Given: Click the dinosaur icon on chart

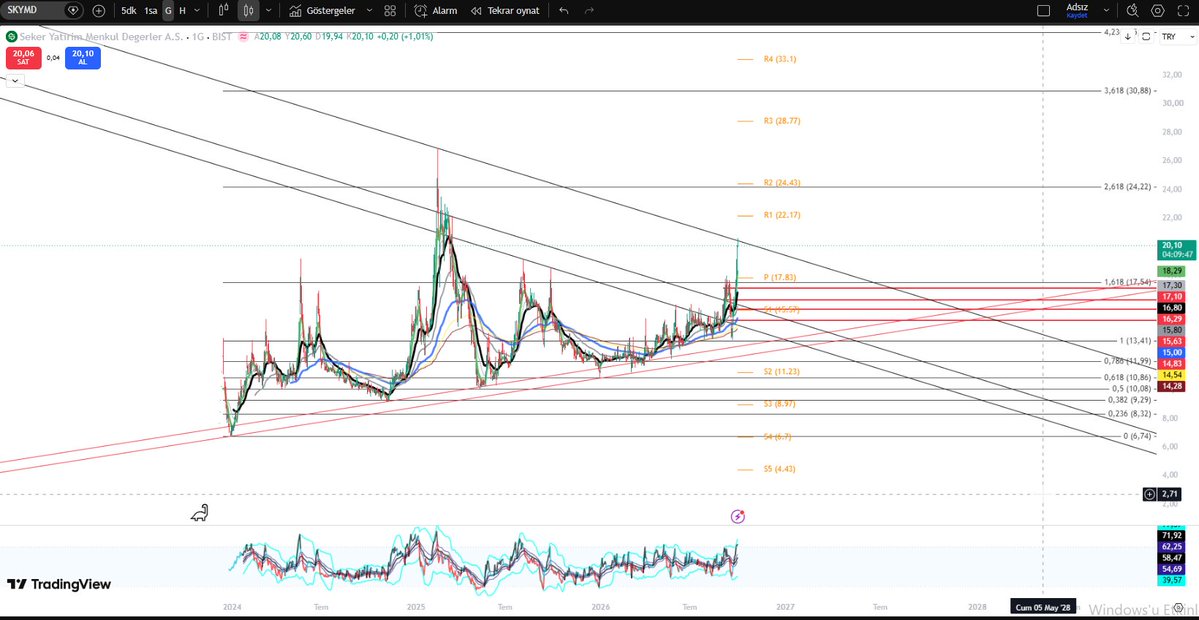Looking at the screenshot, I should 200,513.
